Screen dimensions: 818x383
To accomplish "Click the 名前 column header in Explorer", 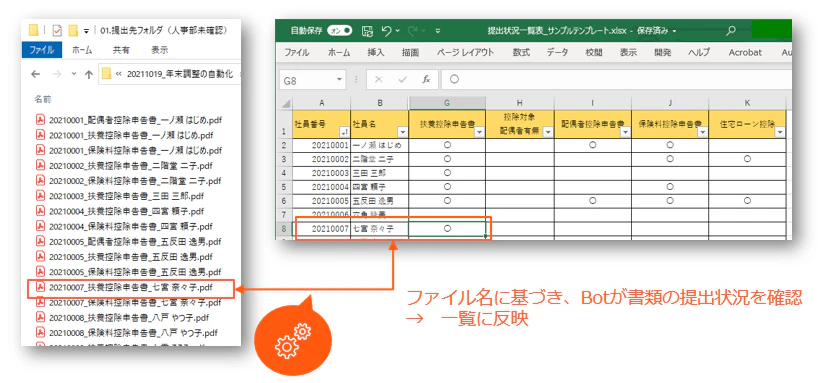I will tap(43, 98).
